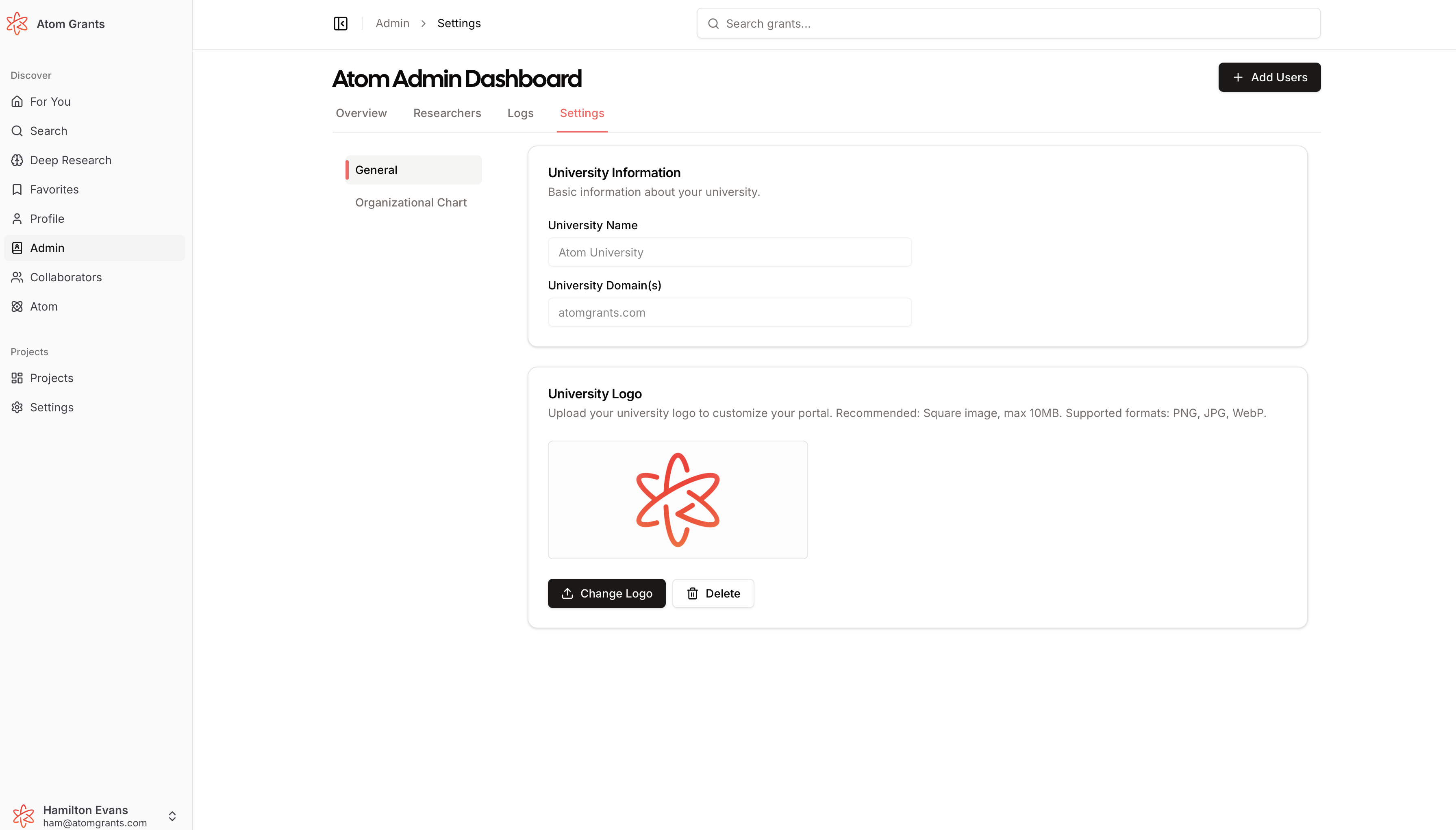Open the sidebar Settings gear icon
1456x830 pixels.
17,408
